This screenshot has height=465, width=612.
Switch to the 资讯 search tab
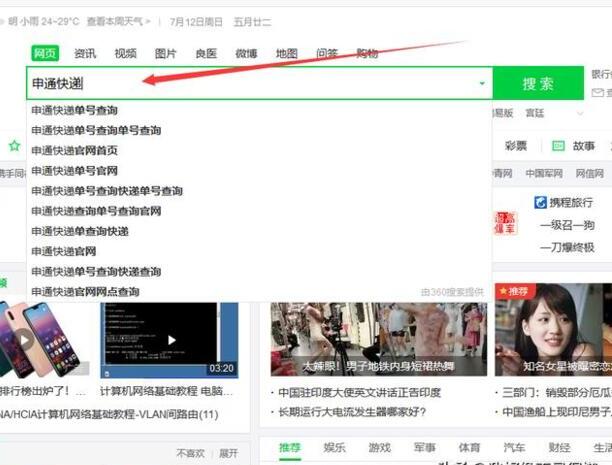(85, 53)
